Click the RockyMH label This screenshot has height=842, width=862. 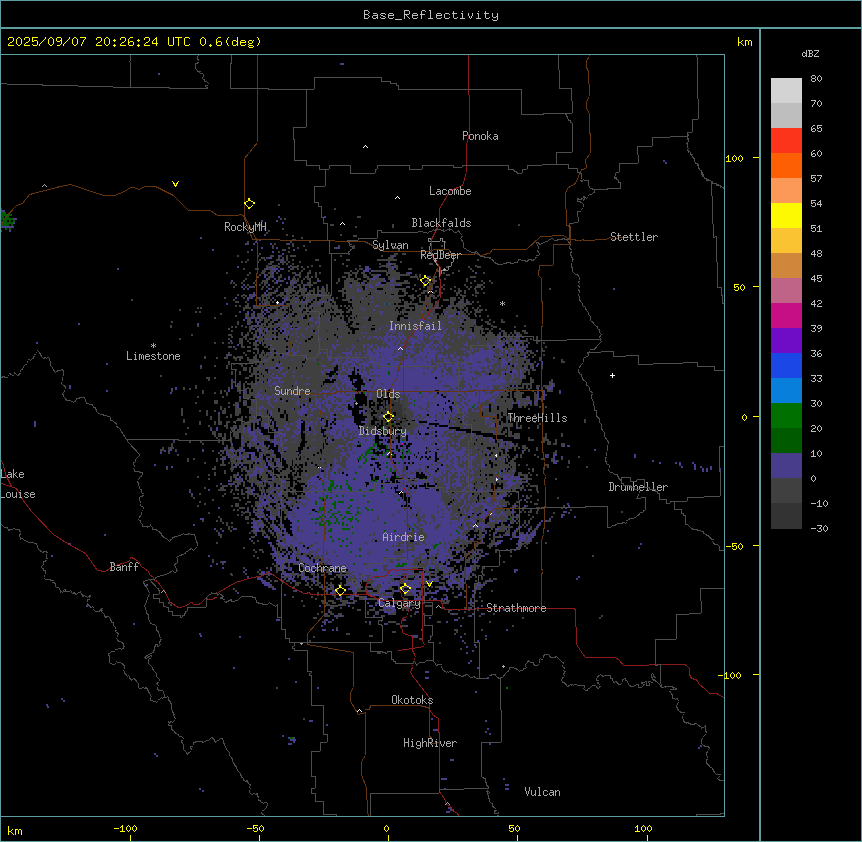(x=245, y=227)
